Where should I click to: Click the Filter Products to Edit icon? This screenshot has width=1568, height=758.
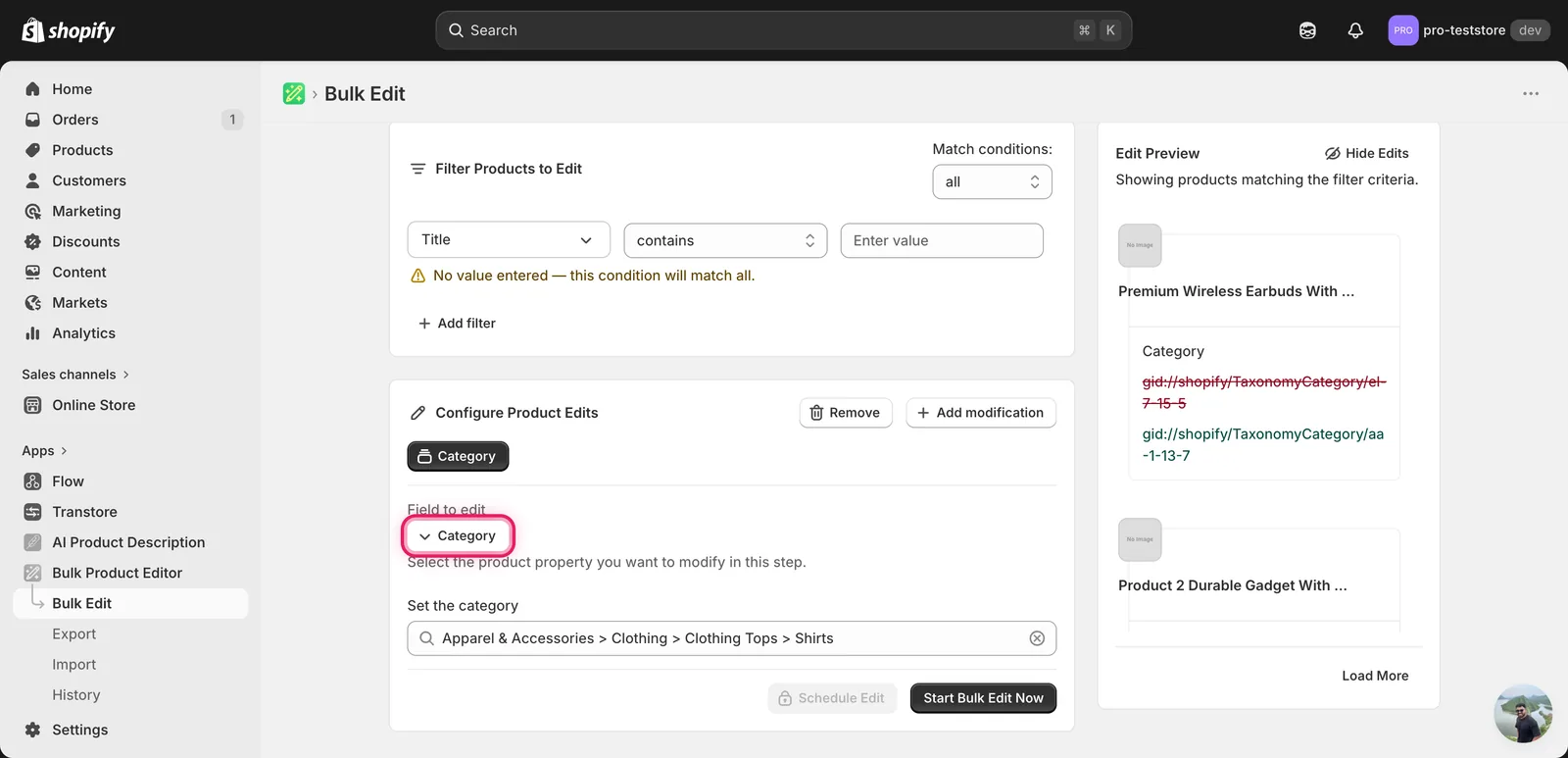pyautogui.click(x=417, y=169)
